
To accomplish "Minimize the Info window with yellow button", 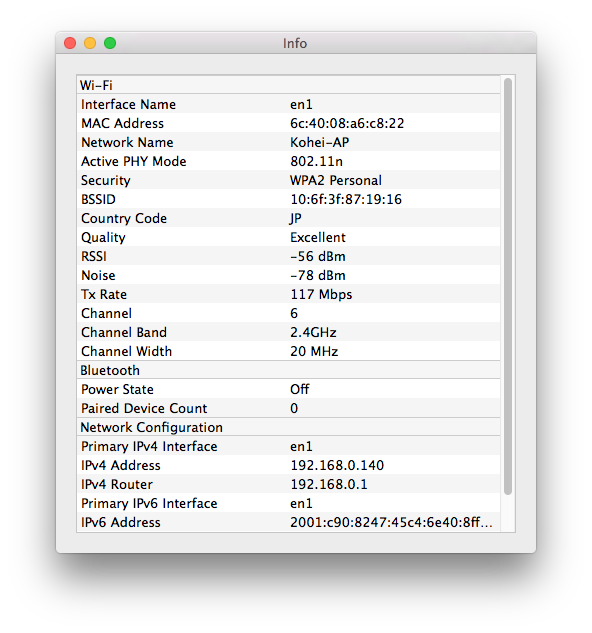I will click(x=90, y=43).
